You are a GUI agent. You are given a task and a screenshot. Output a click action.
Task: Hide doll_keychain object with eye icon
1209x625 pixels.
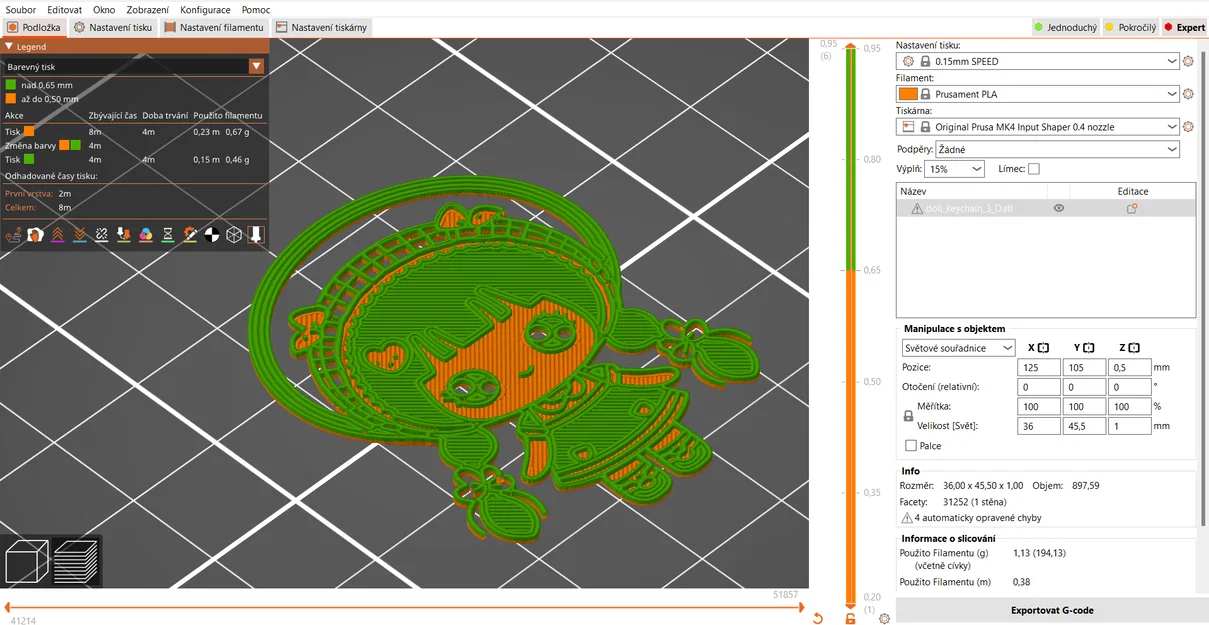point(1059,208)
